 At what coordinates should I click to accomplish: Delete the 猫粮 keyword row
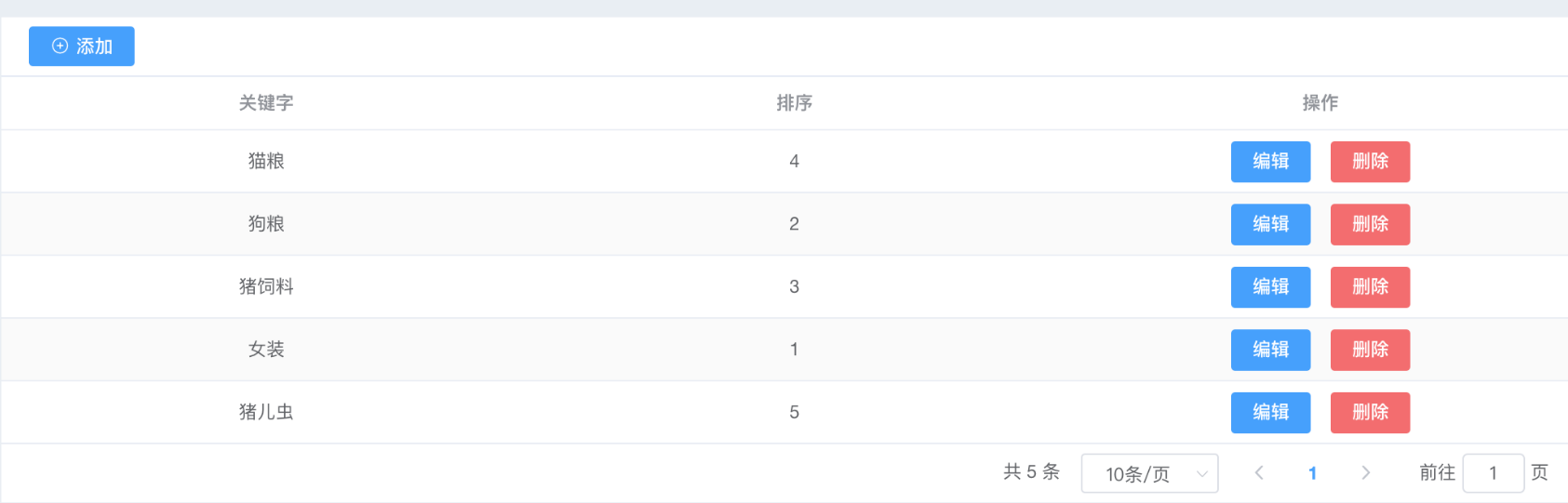(1370, 162)
